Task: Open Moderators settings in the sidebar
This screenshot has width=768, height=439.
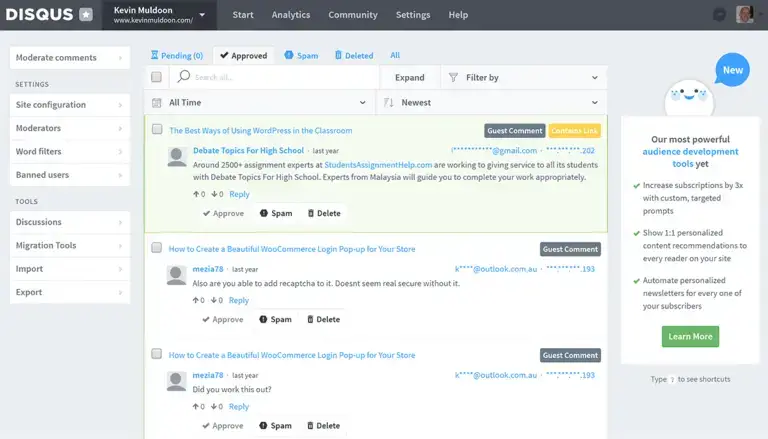Action: pyautogui.click(x=70, y=128)
